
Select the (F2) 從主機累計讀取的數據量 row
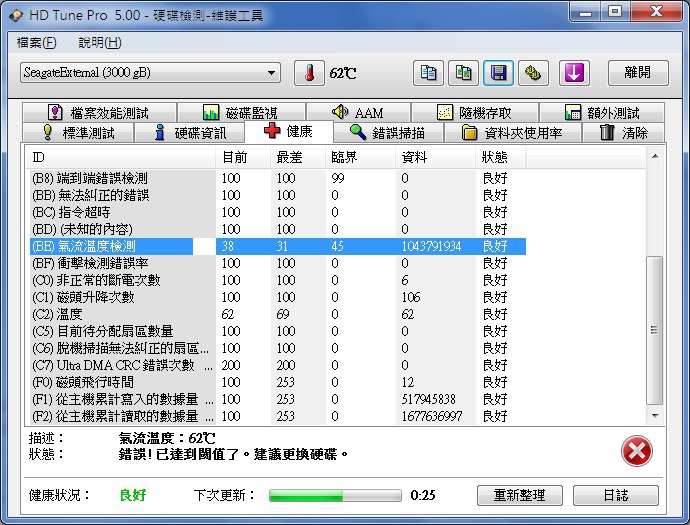tap(276, 416)
